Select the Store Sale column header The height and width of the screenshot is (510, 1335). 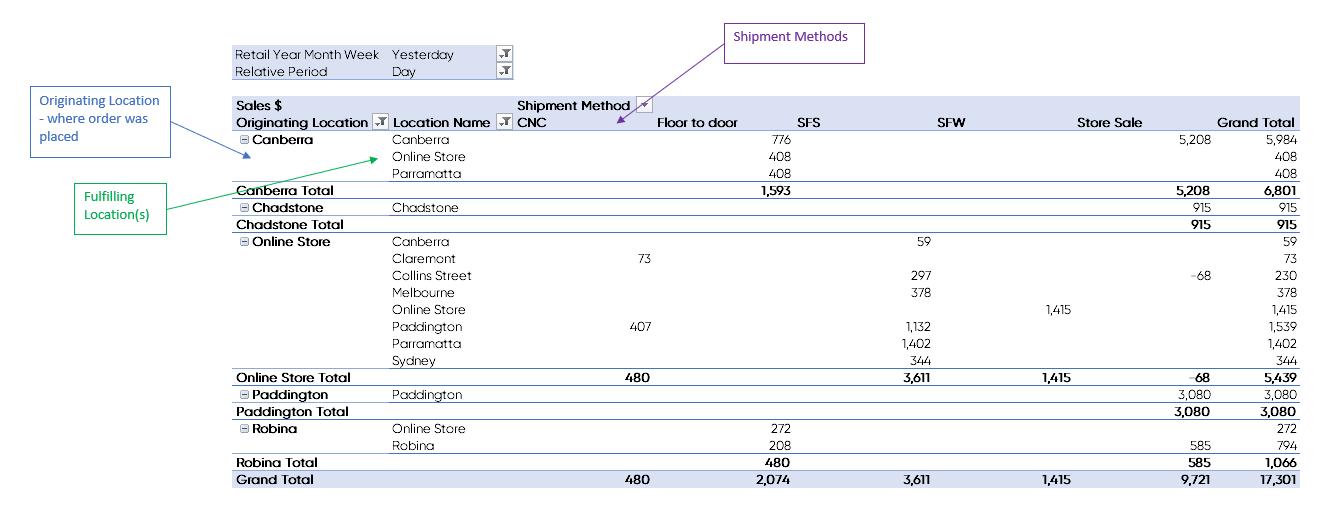[1109, 123]
